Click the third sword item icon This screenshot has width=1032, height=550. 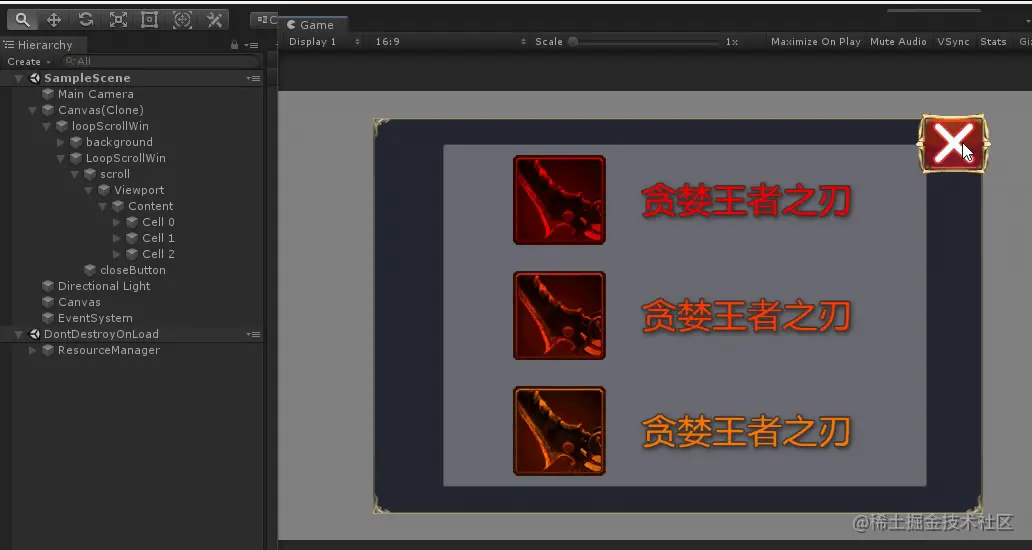click(x=559, y=431)
